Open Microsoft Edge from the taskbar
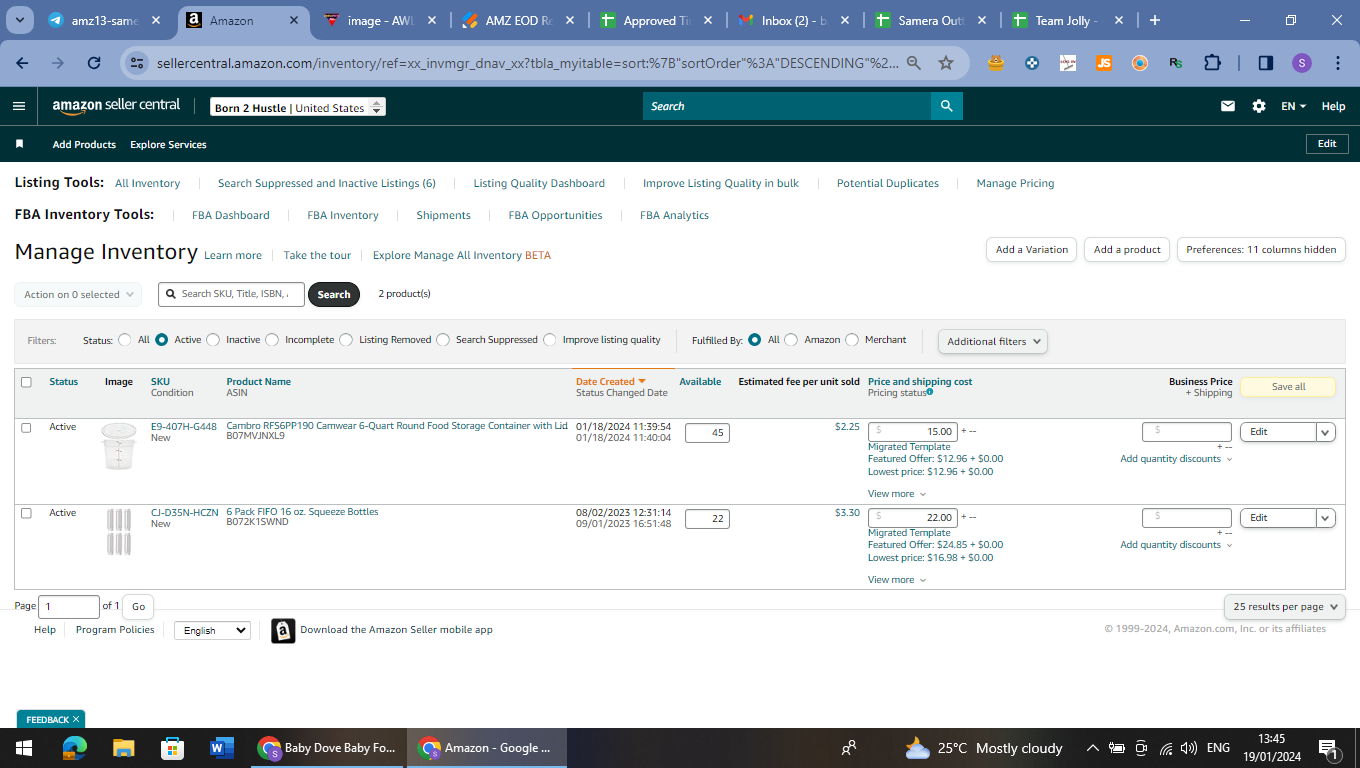 point(75,748)
